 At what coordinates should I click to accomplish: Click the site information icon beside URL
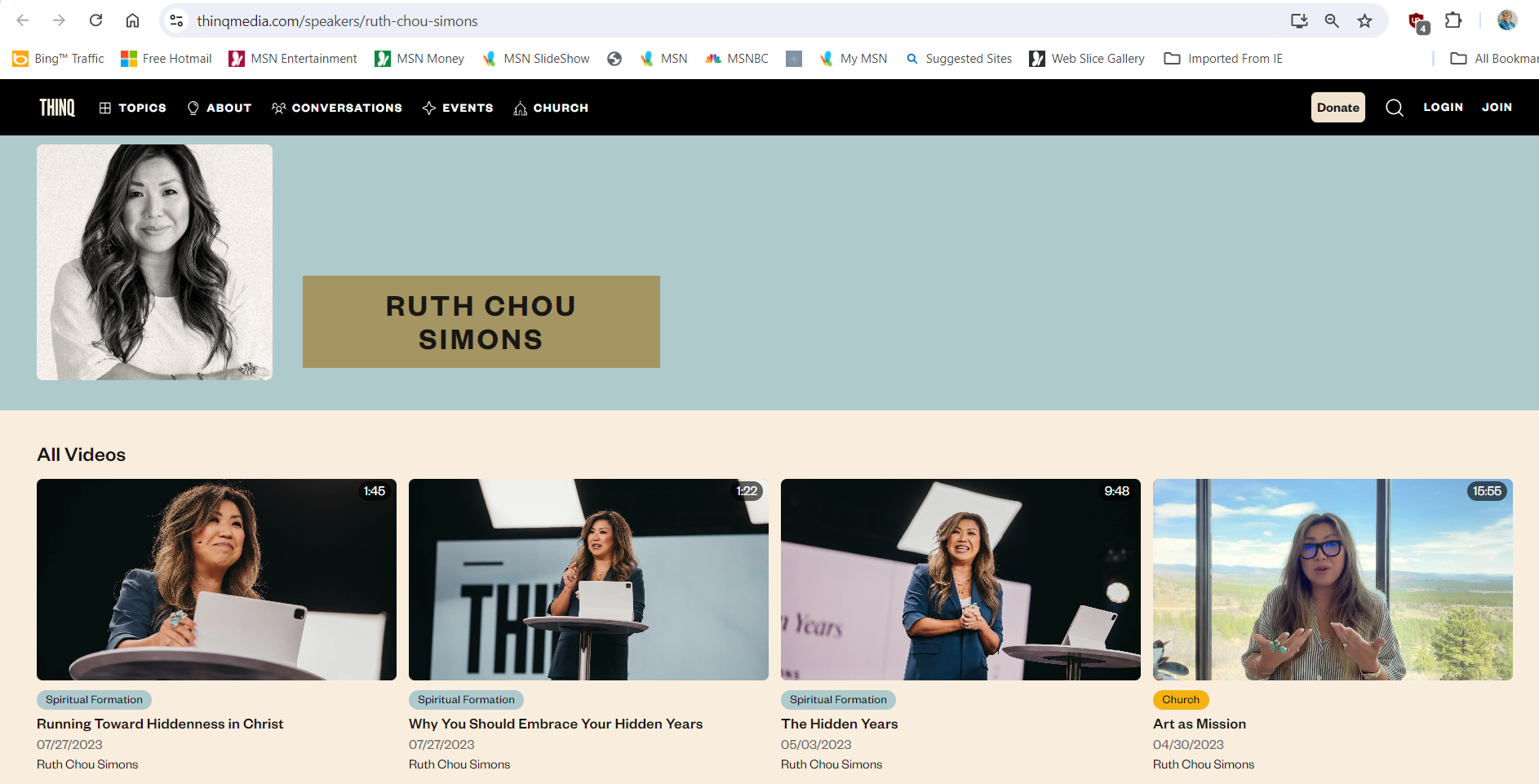click(x=176, y=20)
